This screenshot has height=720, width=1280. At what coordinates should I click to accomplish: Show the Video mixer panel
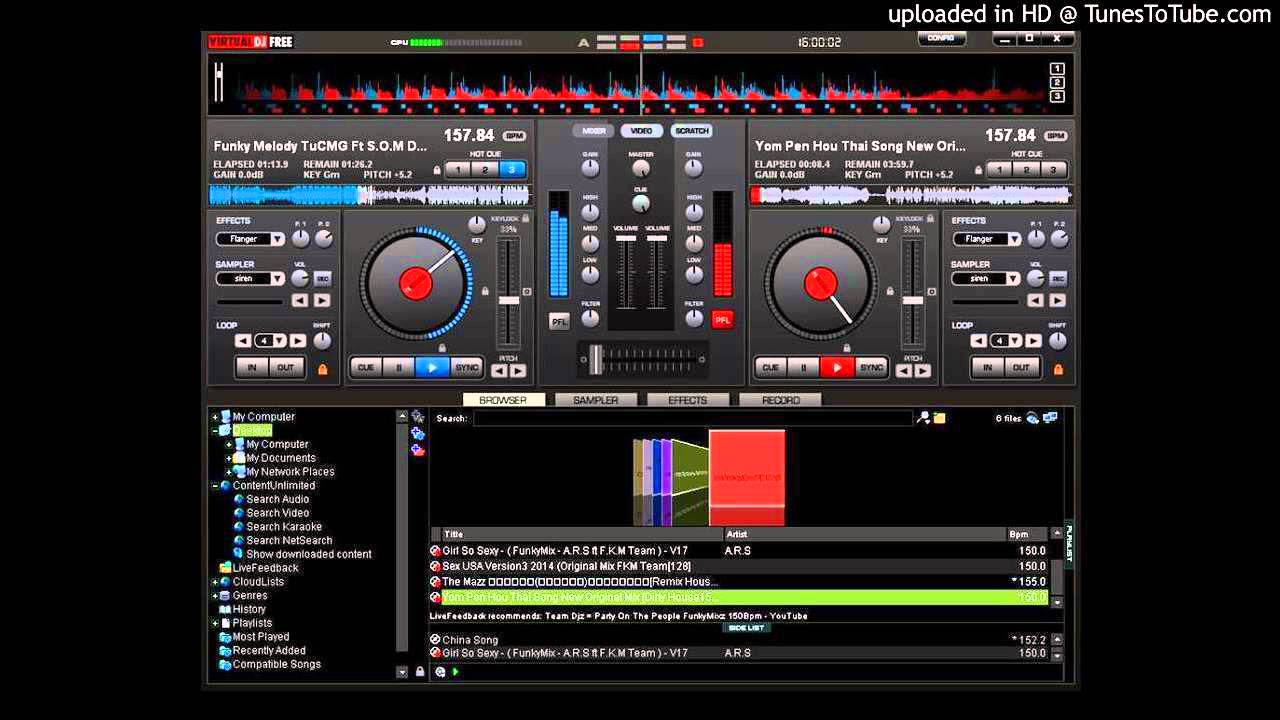pyautogui.click(x=642, y=131)
